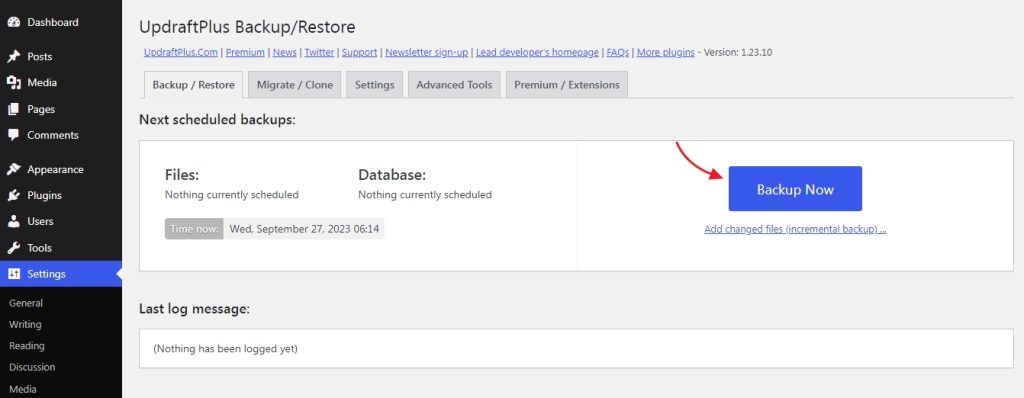Open Reading settings submenu

pyautogui.click(x=27, y=346)
